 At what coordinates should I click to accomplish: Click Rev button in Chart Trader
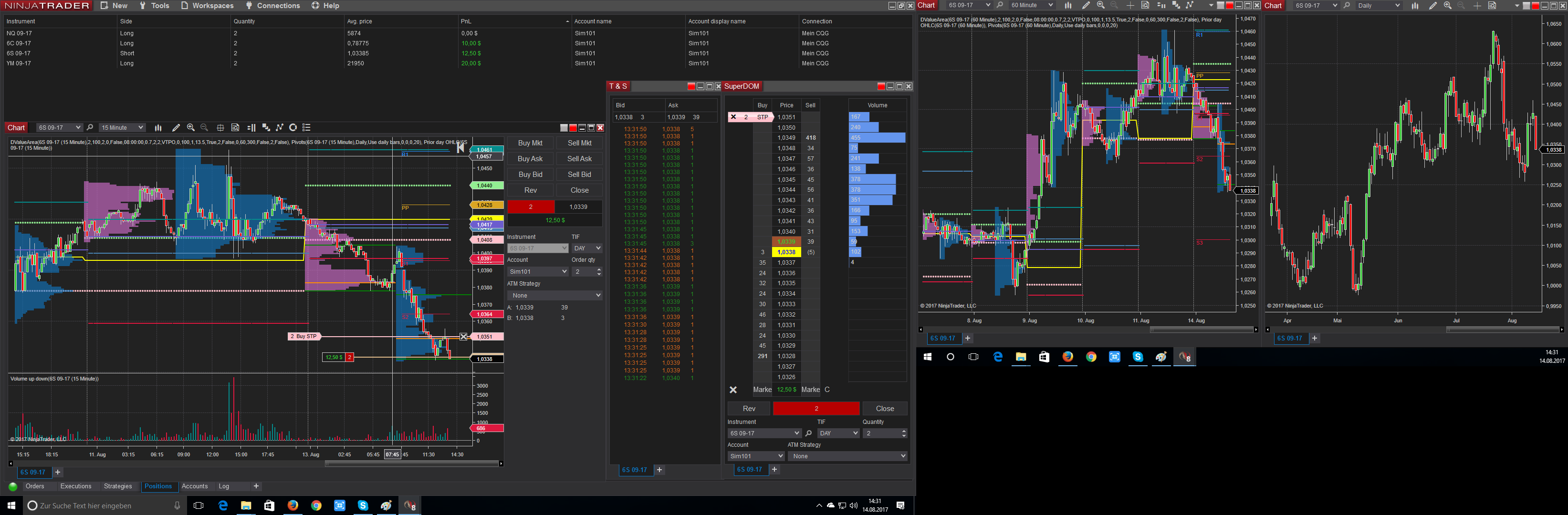coord(530,190)
